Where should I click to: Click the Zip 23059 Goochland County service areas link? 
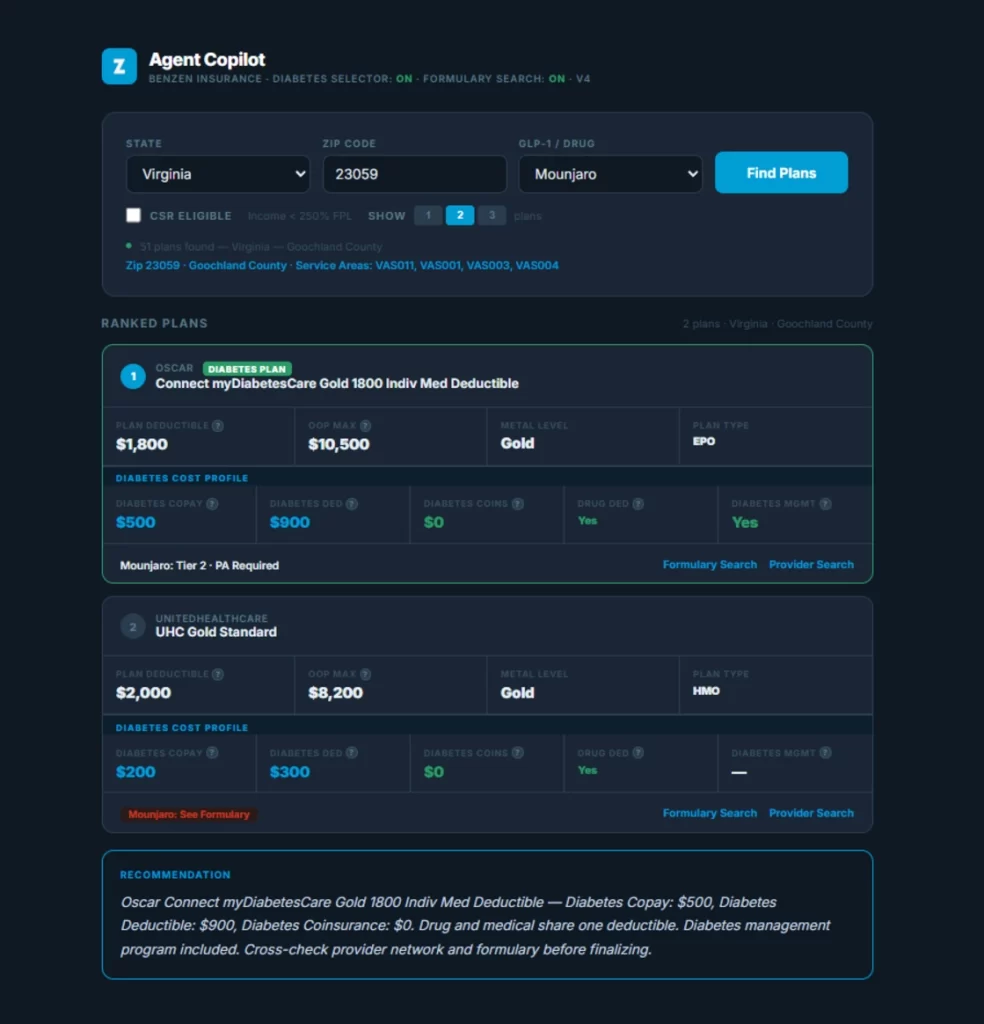tap(342, 265)
